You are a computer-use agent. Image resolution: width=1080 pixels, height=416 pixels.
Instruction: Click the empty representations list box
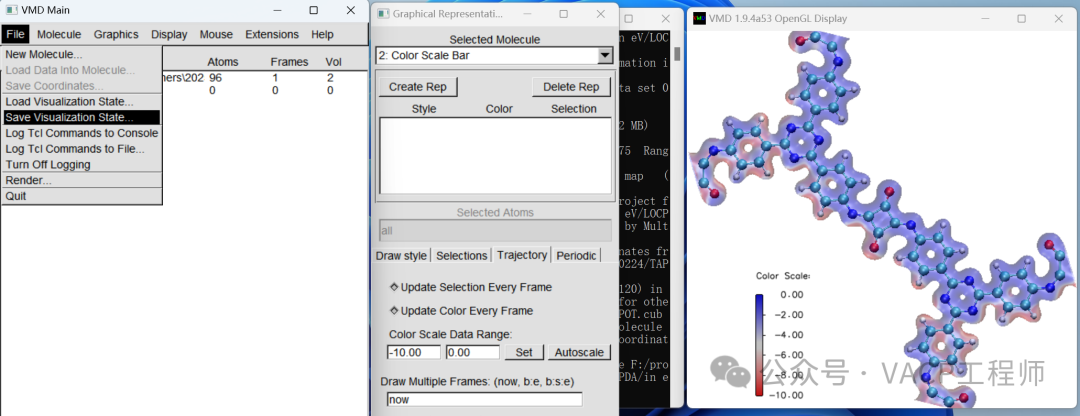[x=495, y=156]
